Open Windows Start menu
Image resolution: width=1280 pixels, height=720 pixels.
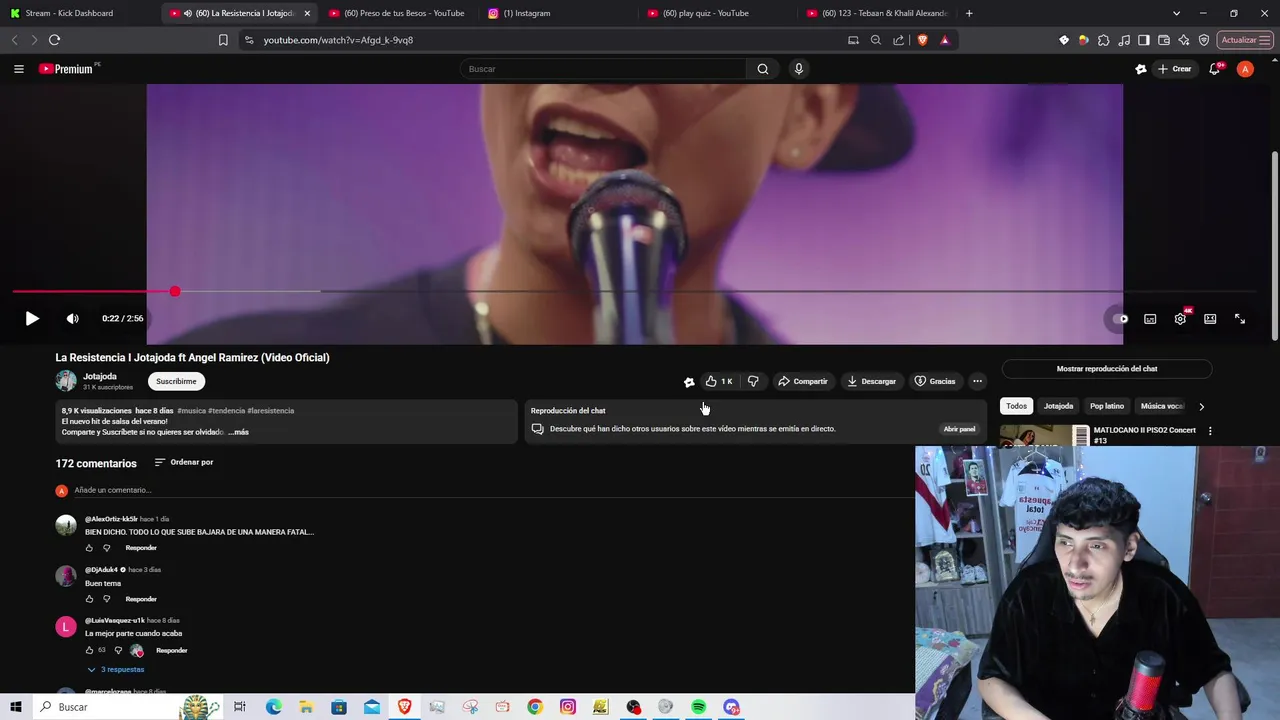[16, 707]
